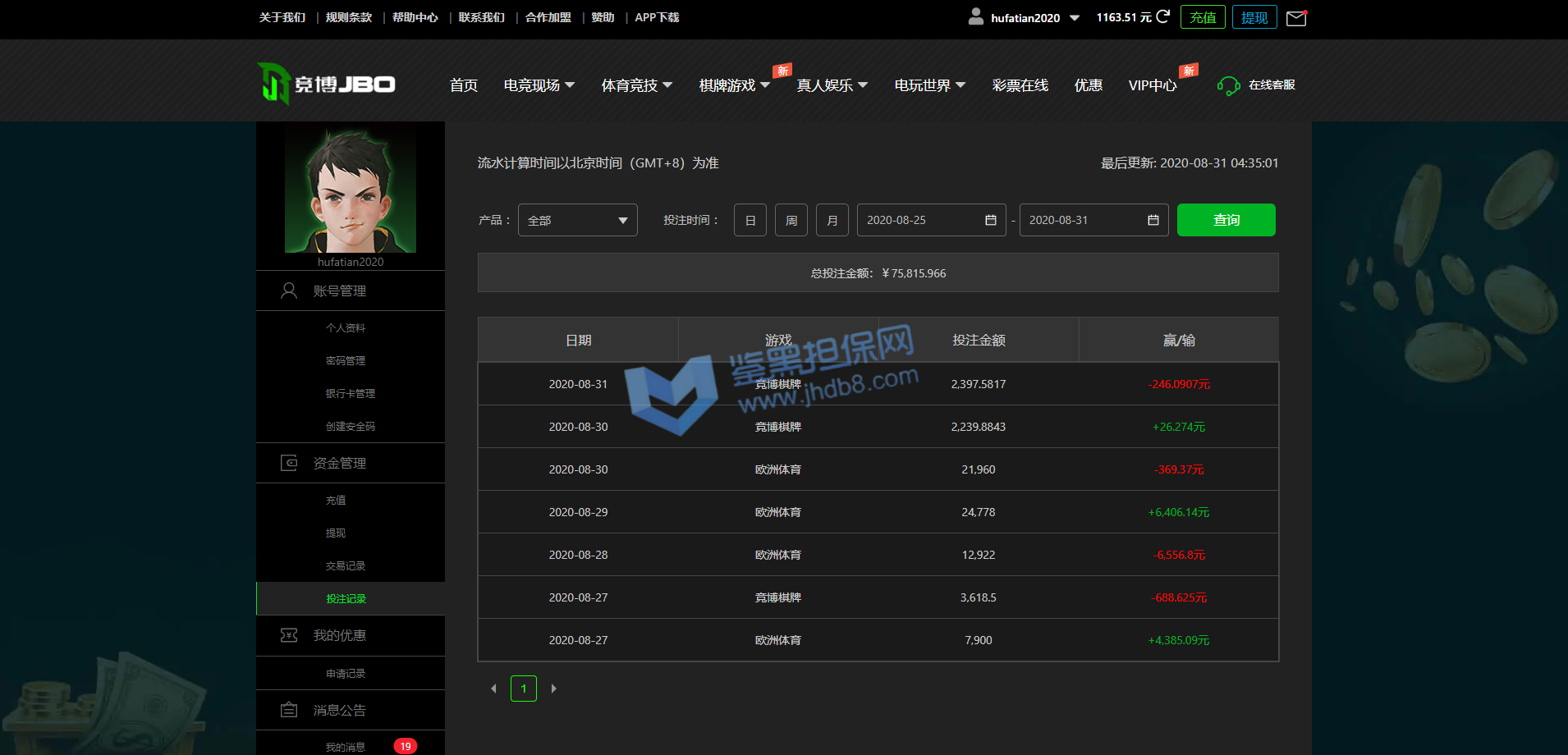The image size is (1568, 755).
Task: Go to next page arrow
Action: [554, 689]
